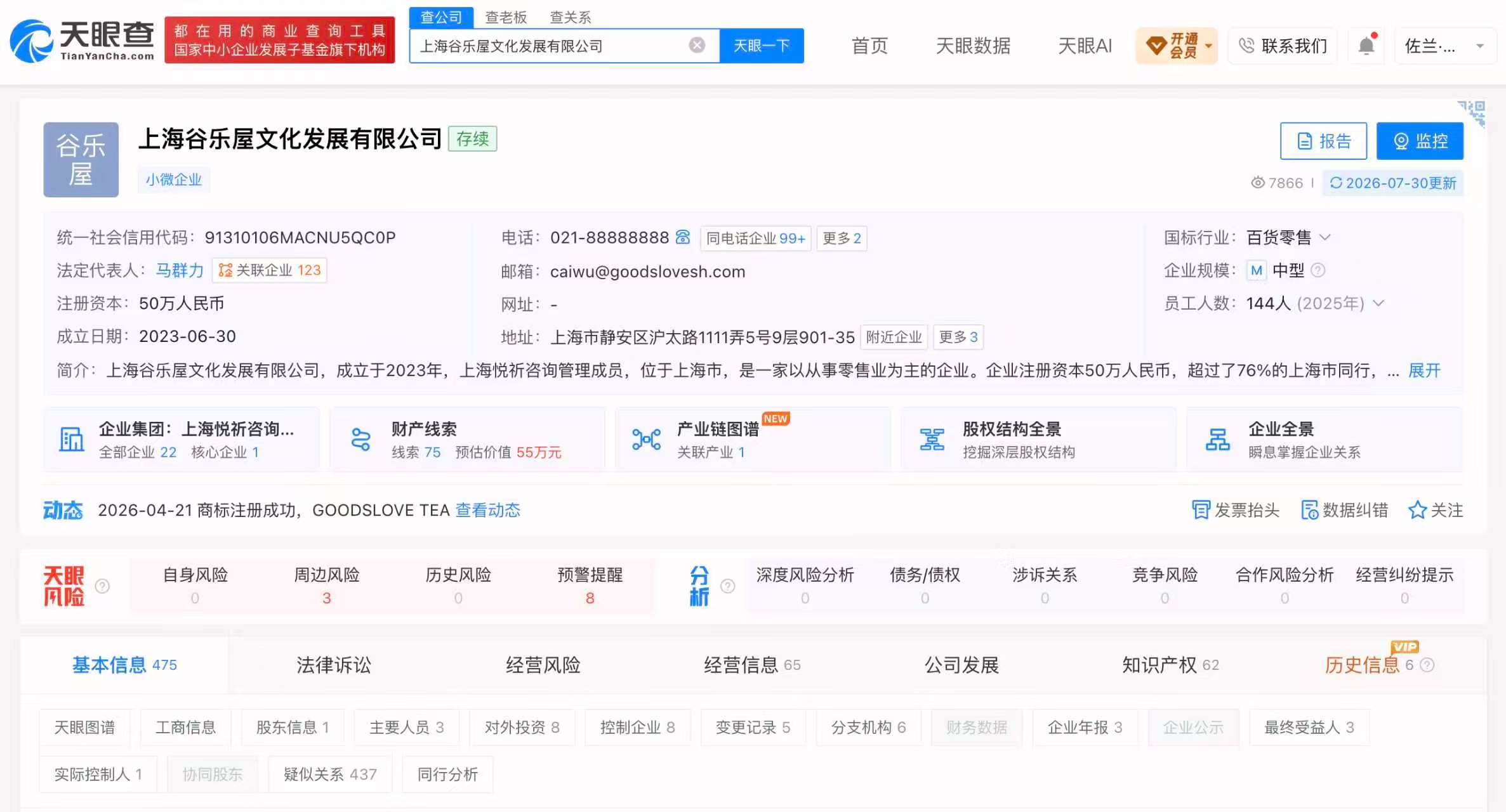The width and height of the screenshot is (1506, 812).
Task: Open notifications bell icon
Action: [x=1366, y=45]
